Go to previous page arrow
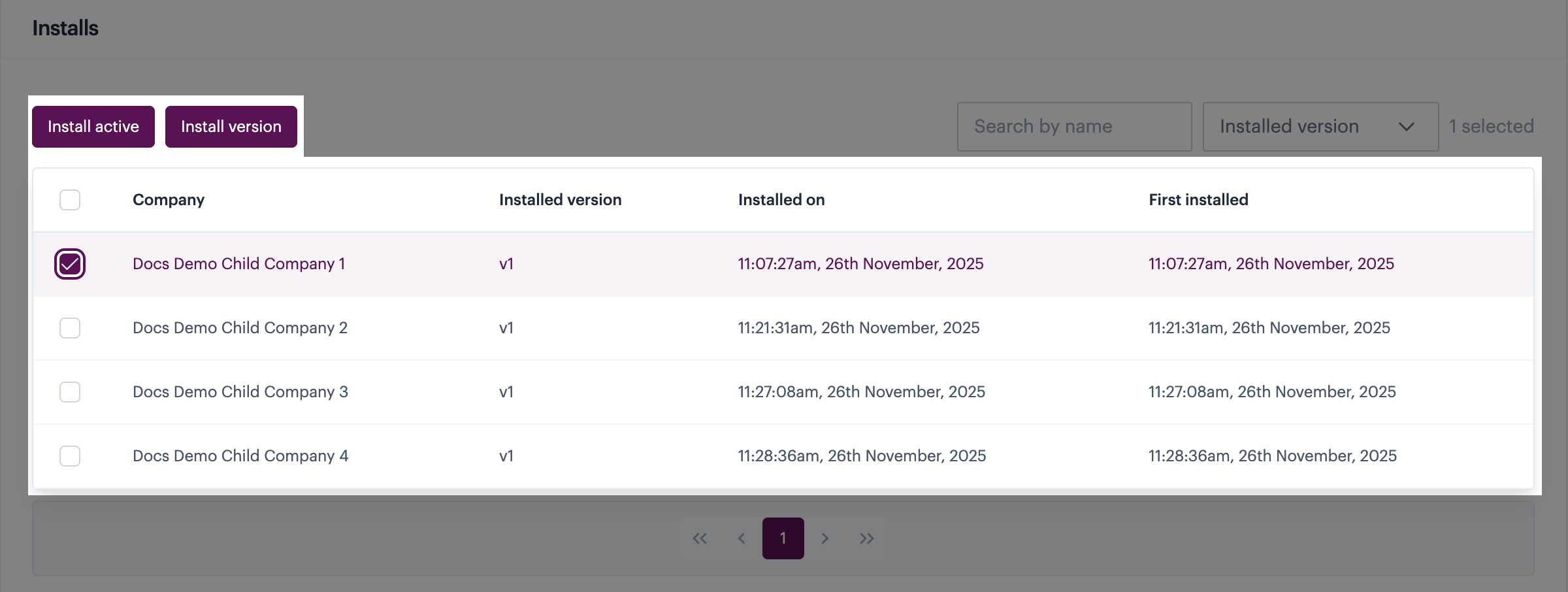The width and height of the screenshot is (1568, 592). 742,538
